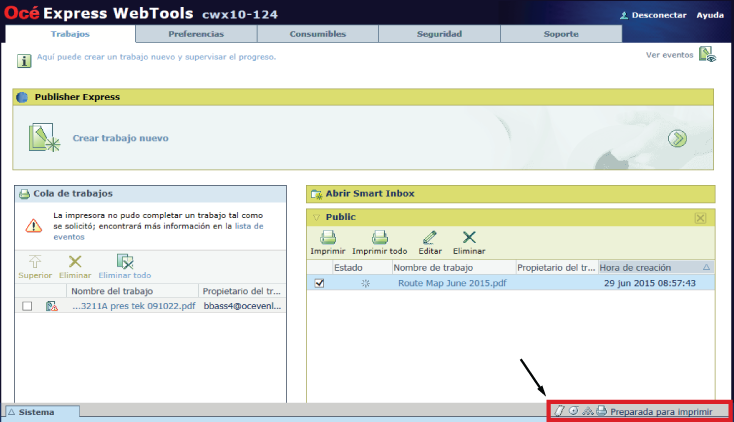The image size is (734, 422).
Task: Open the Ayuda link
Action: click(x=710, y=15)
